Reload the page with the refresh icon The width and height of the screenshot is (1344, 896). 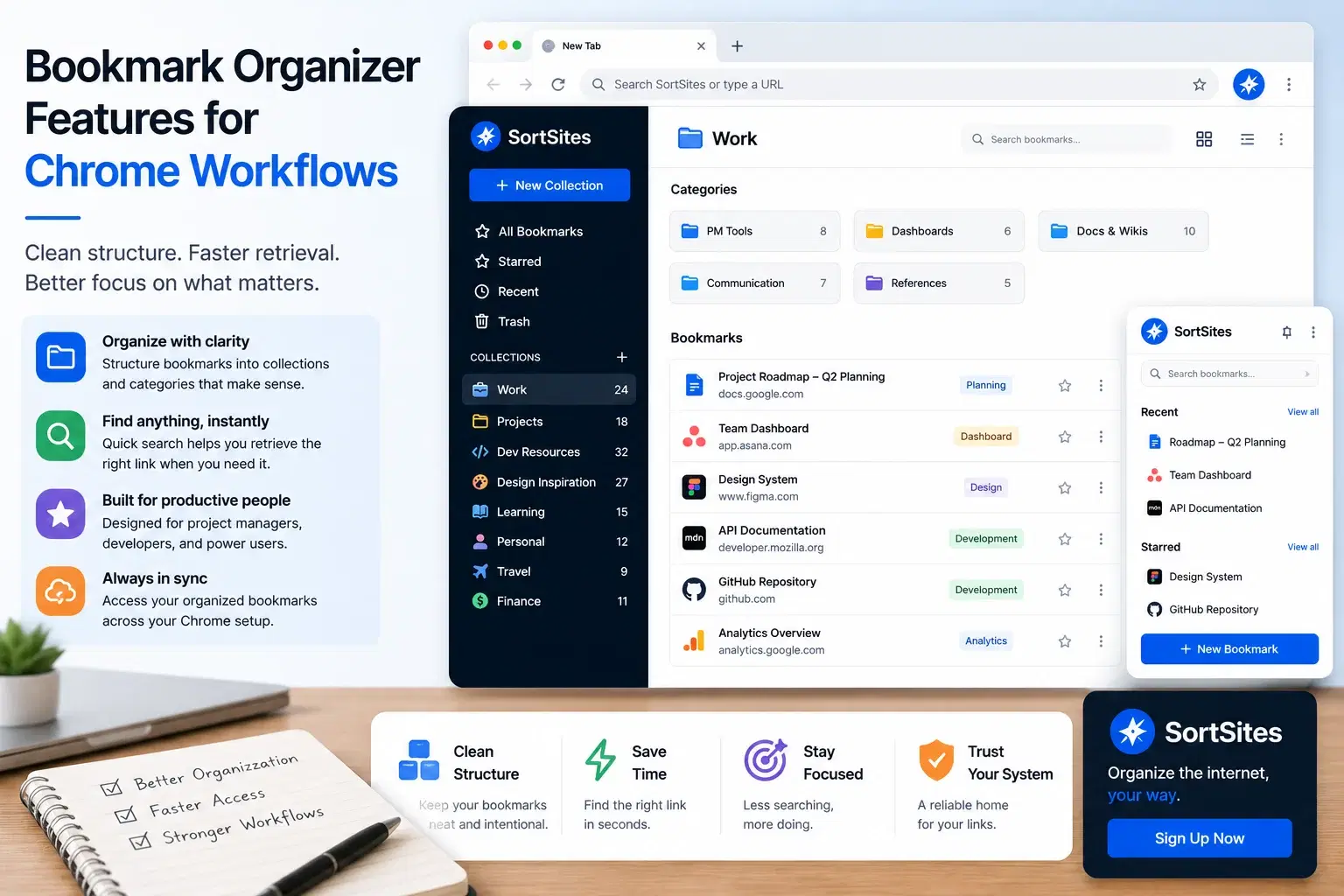point(558,84)
